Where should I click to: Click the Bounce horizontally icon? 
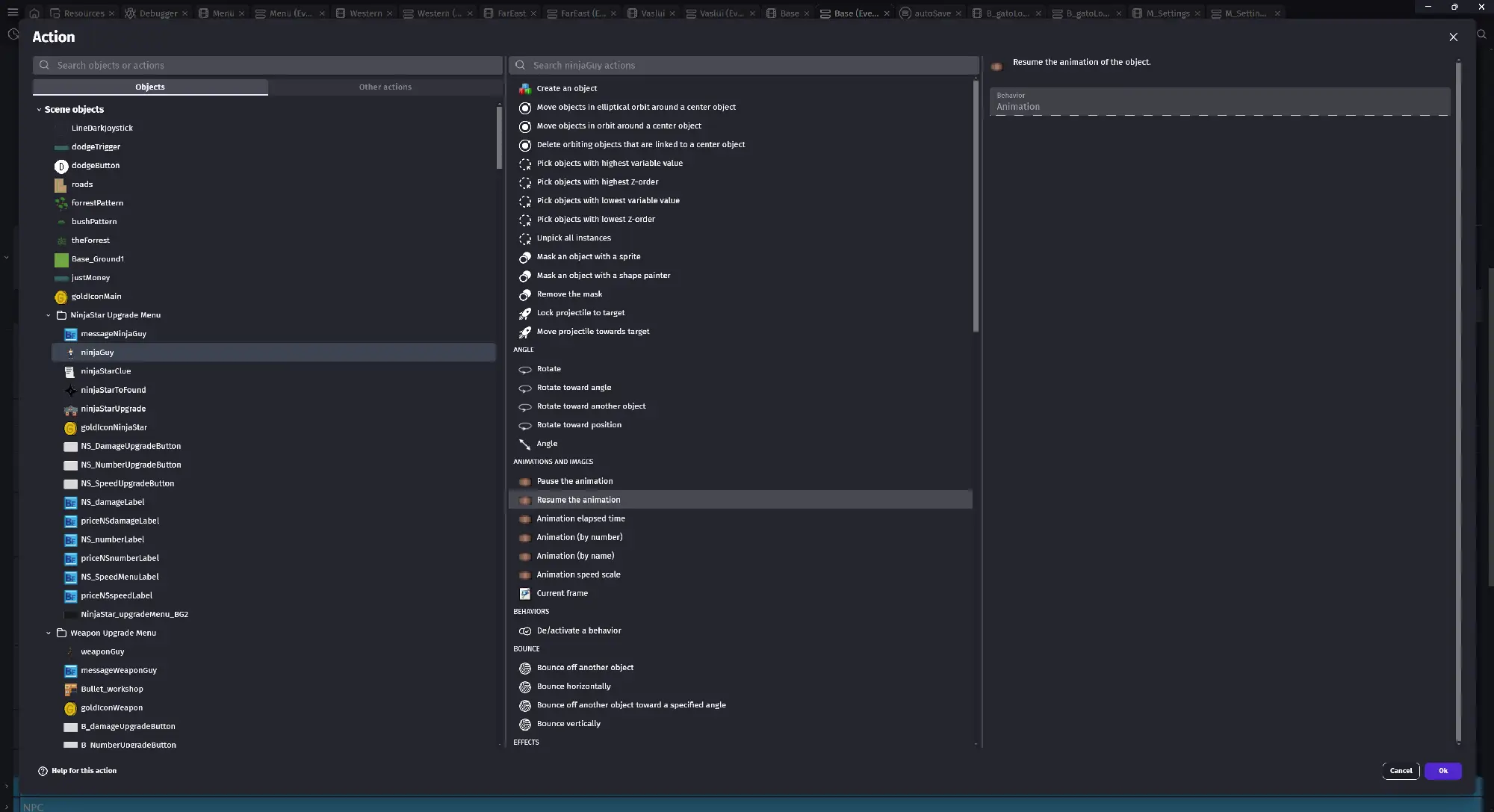(525, 687)
